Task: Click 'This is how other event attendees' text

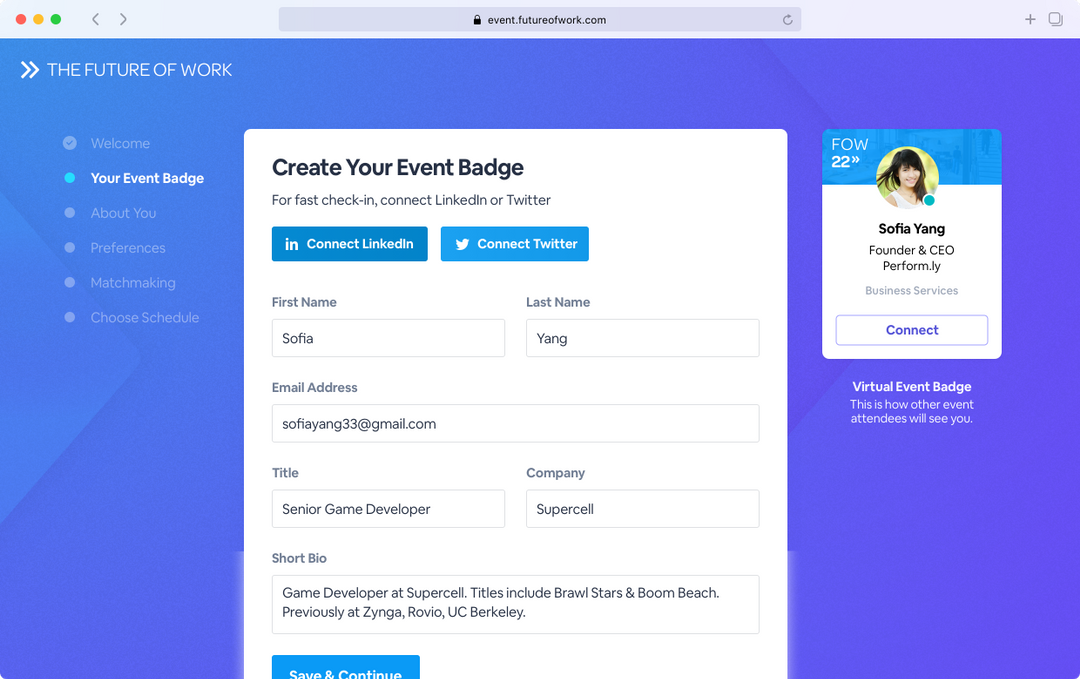Action: click(x=911, y=411)
